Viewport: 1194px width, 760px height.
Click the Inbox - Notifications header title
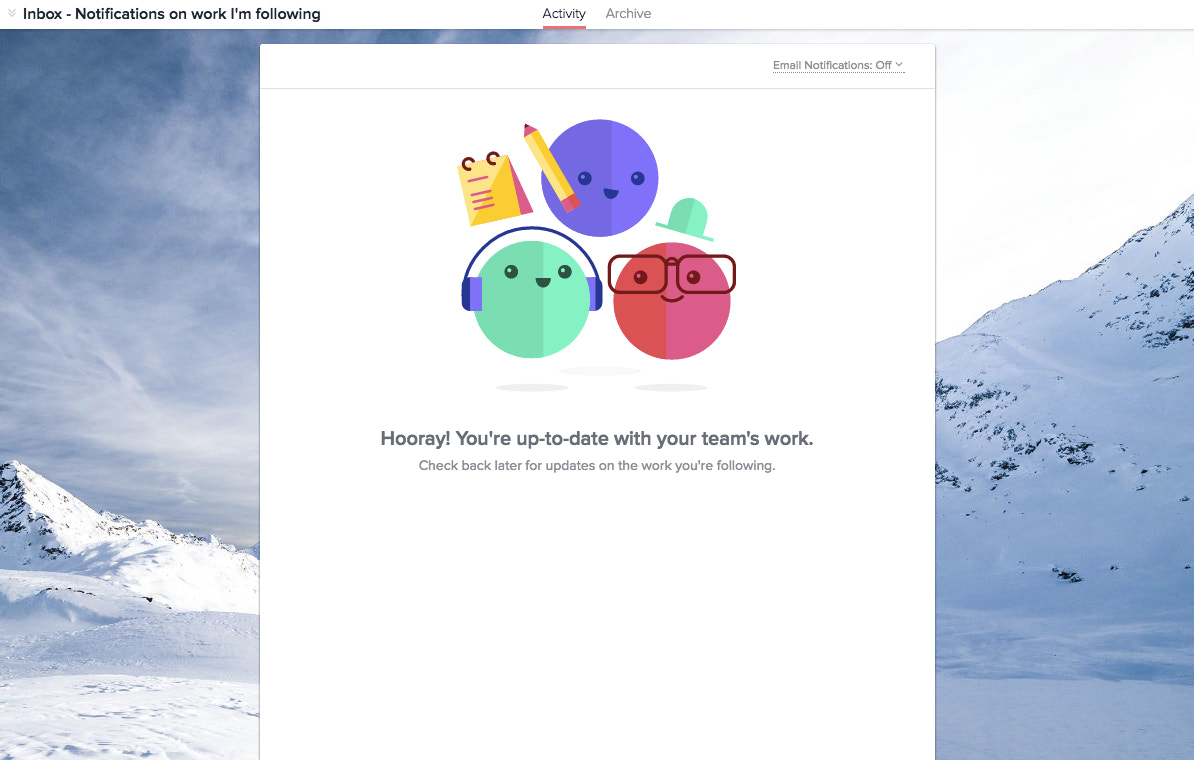click(171, 14)
